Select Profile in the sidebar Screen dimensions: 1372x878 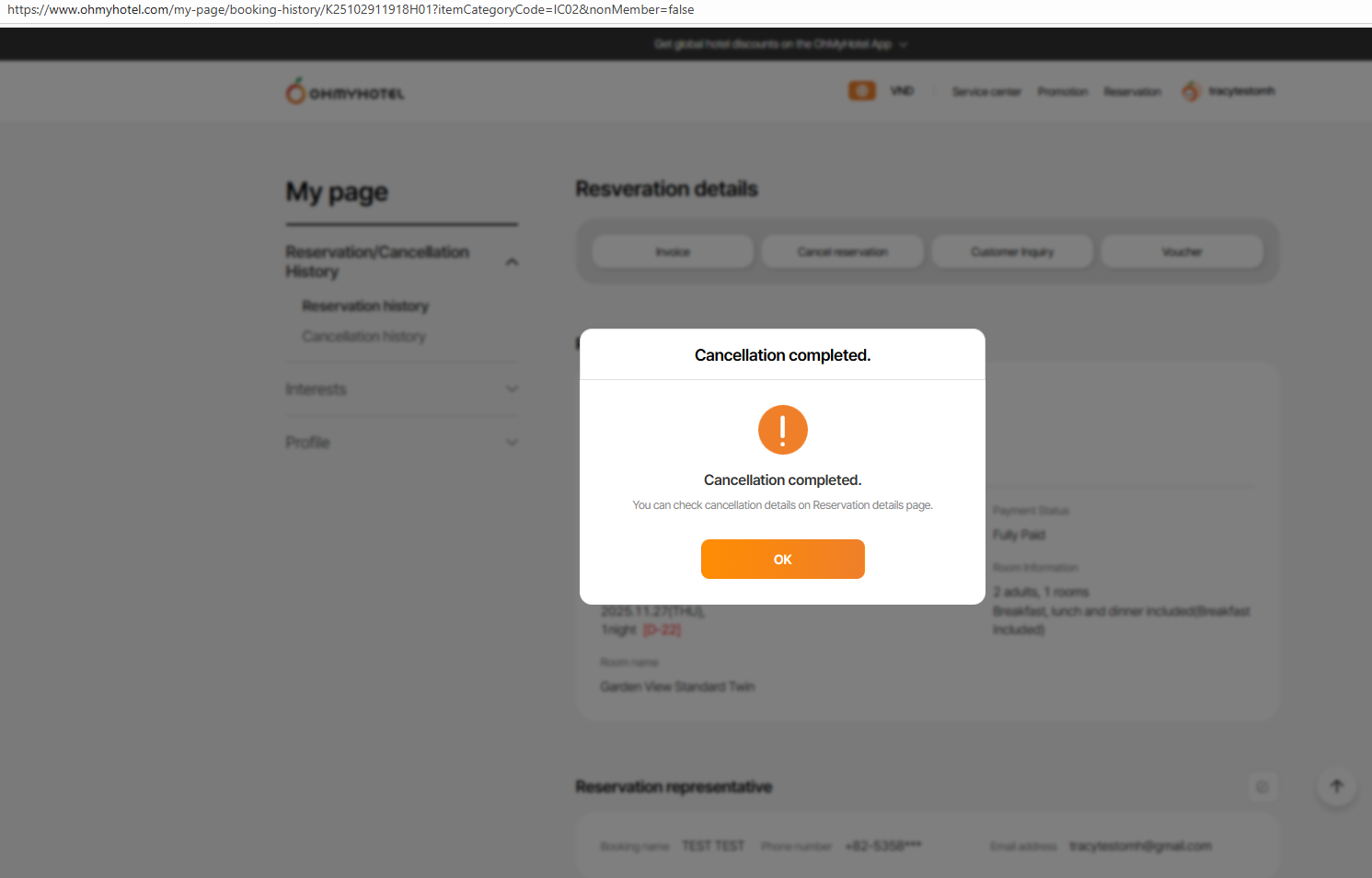(x=307, y=443)
